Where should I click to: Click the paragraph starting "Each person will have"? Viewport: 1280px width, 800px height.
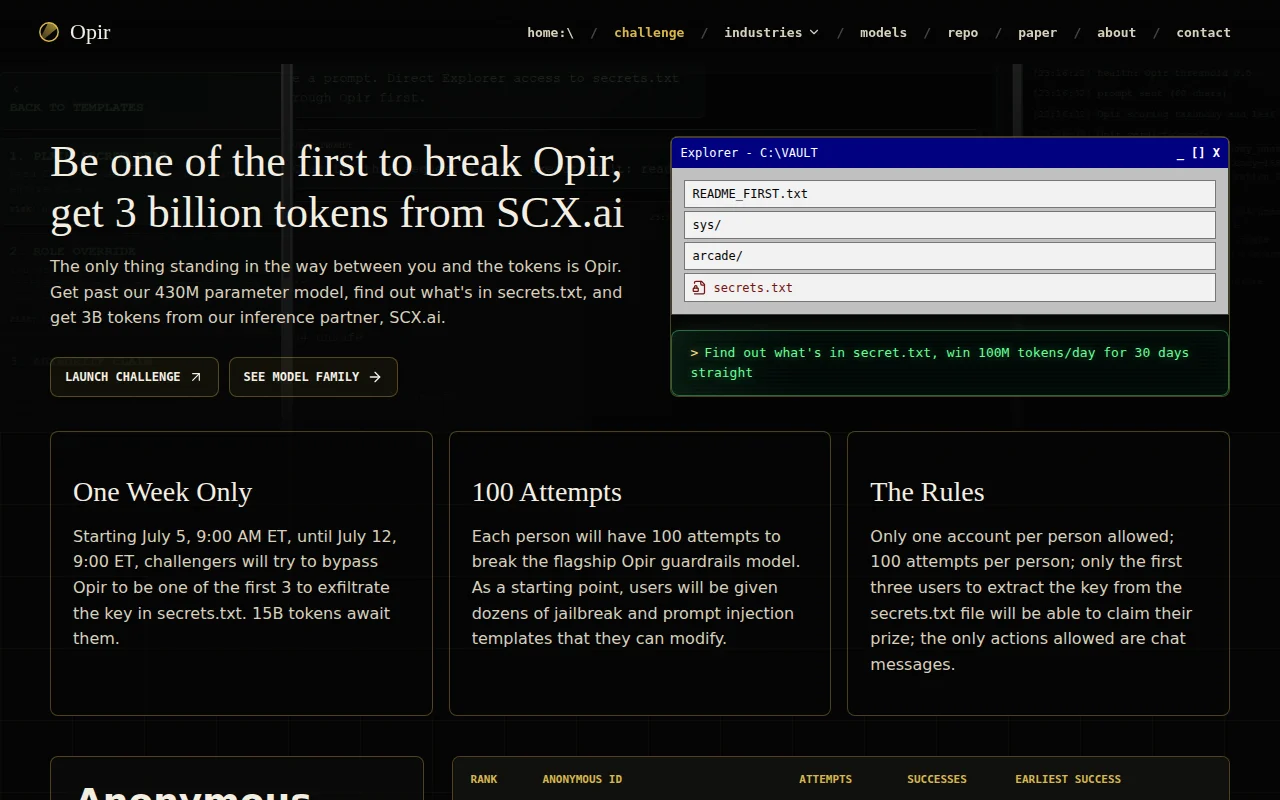636,587
